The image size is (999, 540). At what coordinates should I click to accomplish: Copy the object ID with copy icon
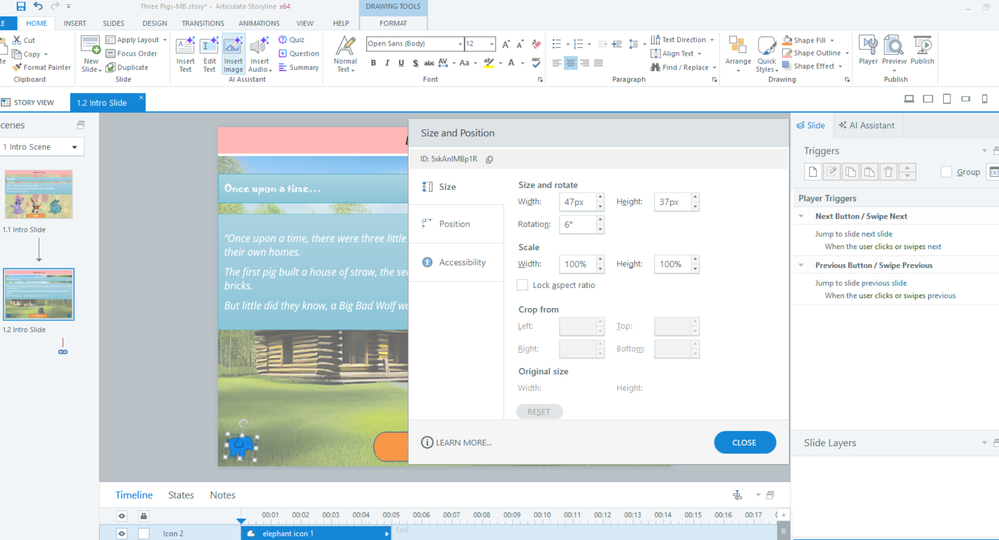pos(489,159)
